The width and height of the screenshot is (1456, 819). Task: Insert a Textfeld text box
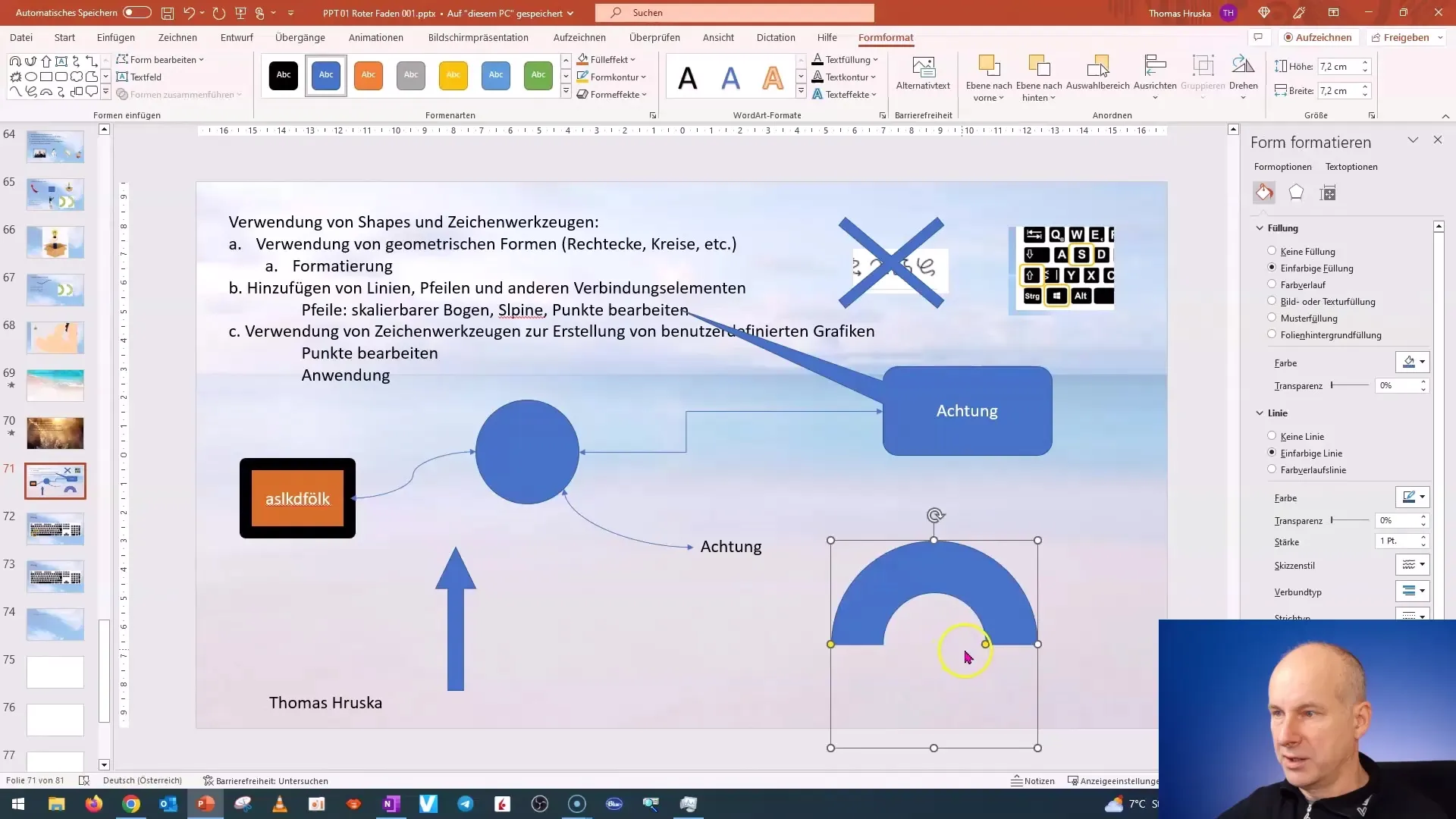point(139,77)
